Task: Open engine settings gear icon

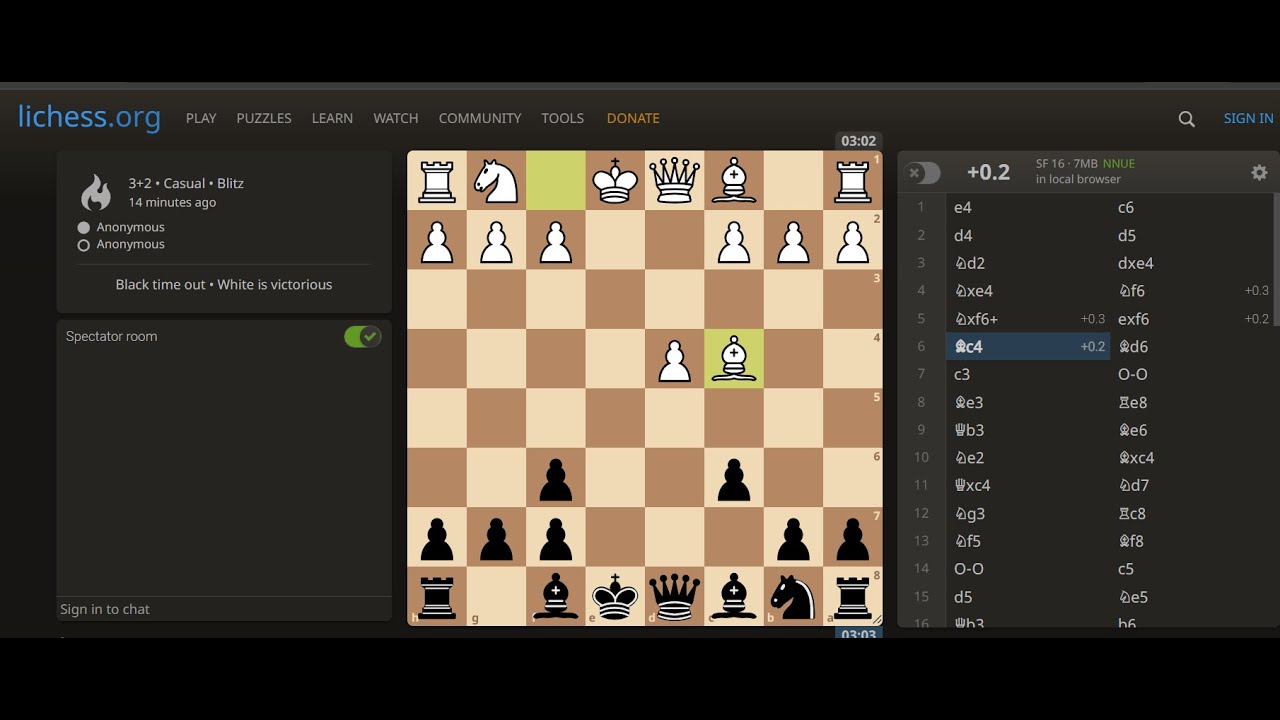Action: (1259, 172)
